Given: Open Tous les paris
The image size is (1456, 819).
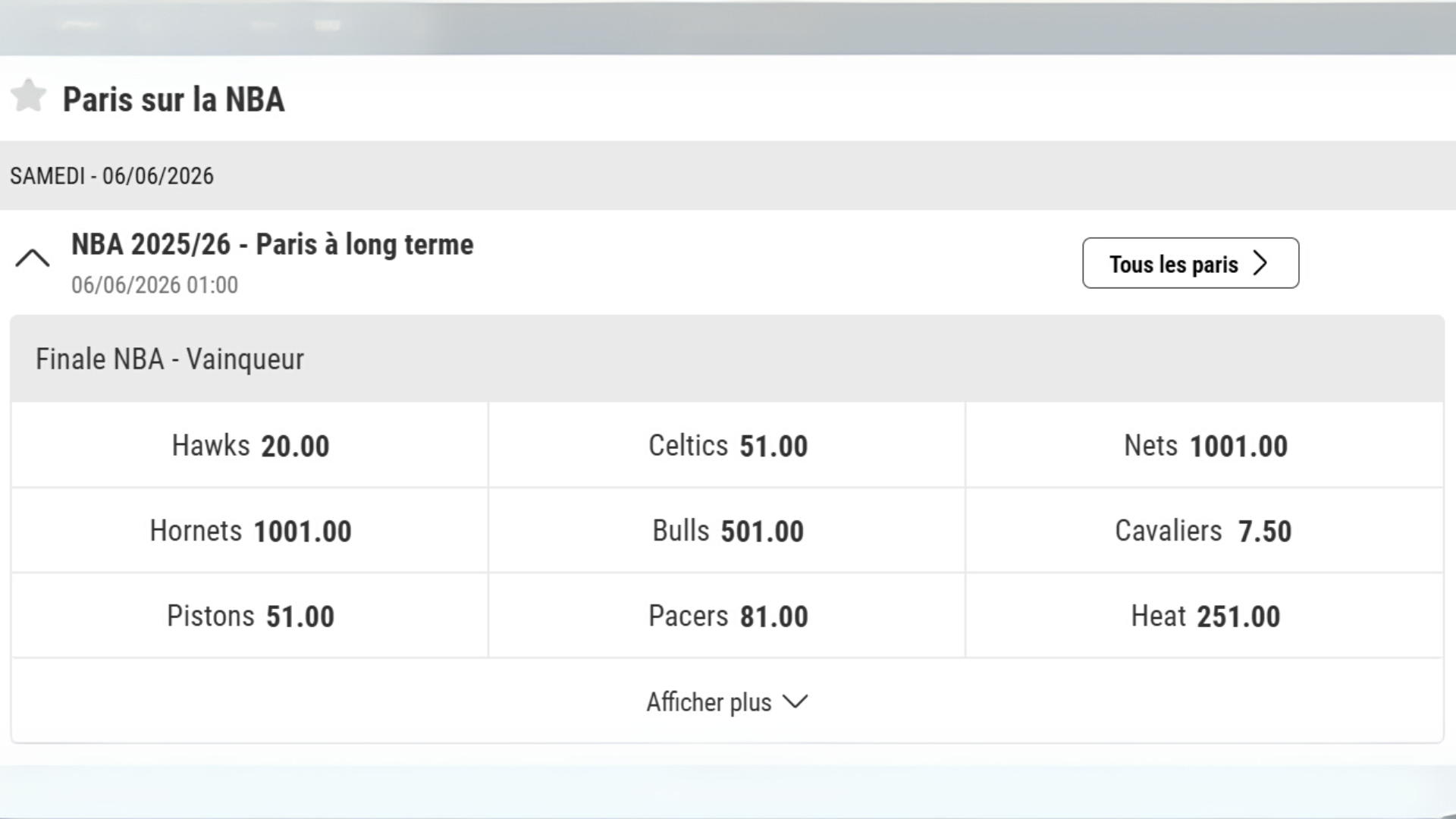Looking at the screenshot, I should (x=1189, y=263).
